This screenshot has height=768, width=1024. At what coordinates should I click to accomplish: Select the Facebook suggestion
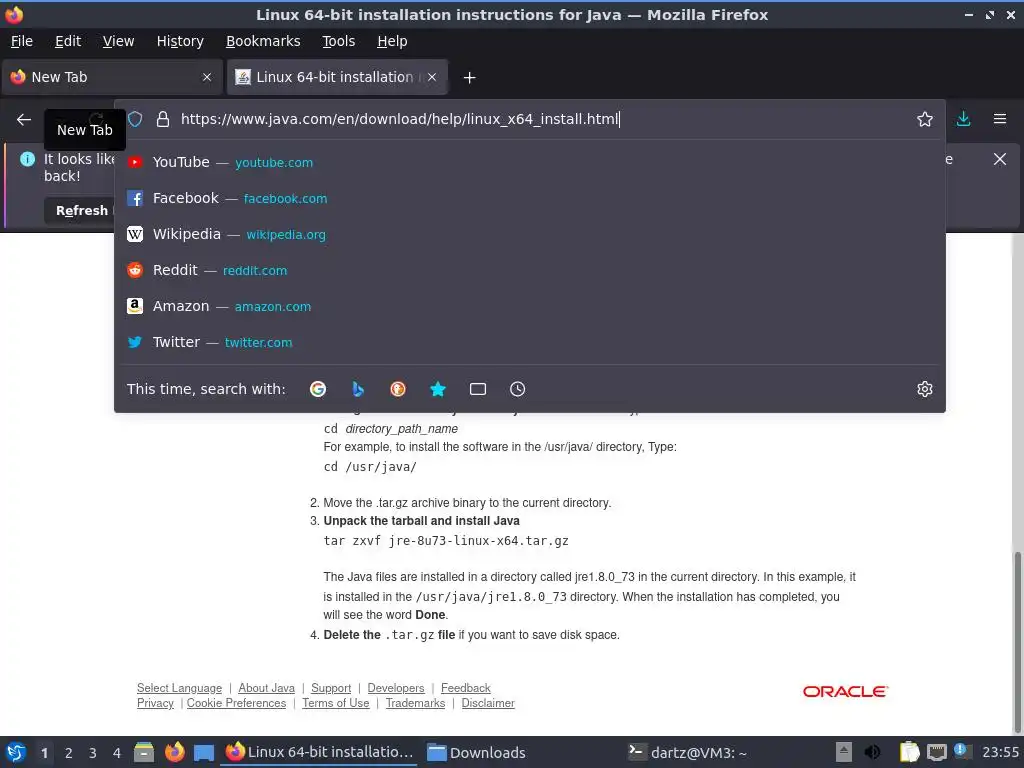(530, 198)
